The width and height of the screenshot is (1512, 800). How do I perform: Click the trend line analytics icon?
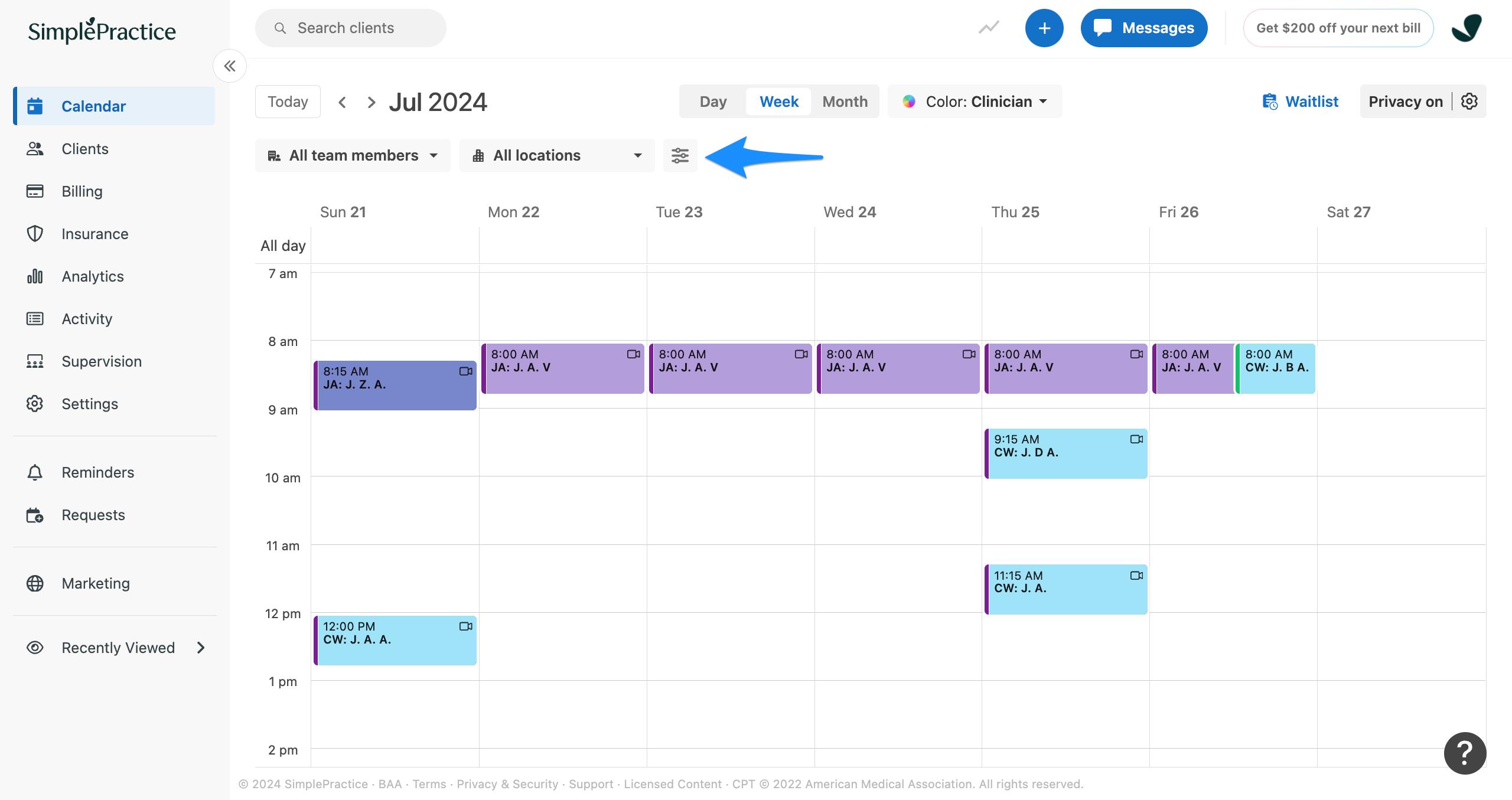pyautogui.click(x=989, y=28)
